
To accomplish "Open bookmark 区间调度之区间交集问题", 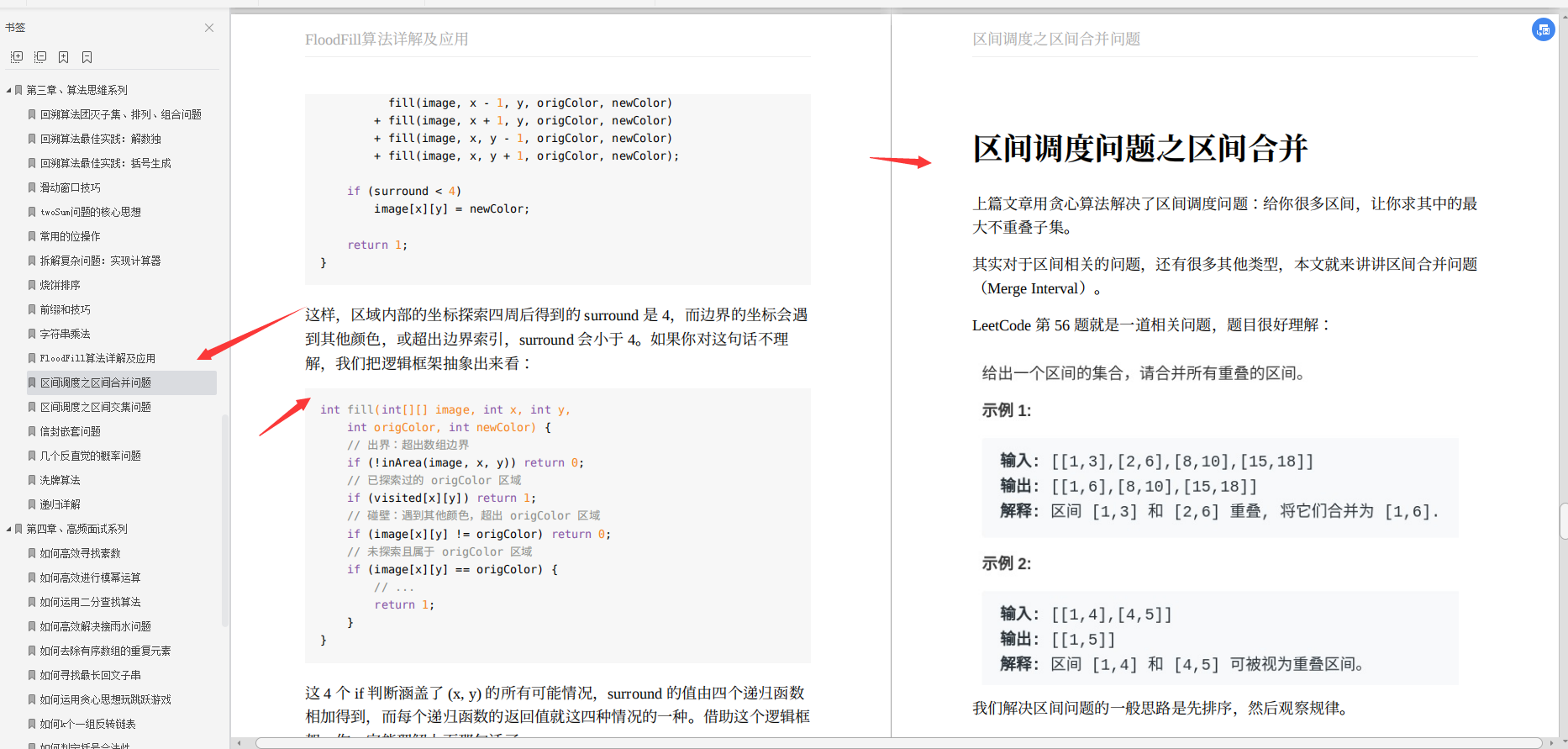I will [96, 407].
